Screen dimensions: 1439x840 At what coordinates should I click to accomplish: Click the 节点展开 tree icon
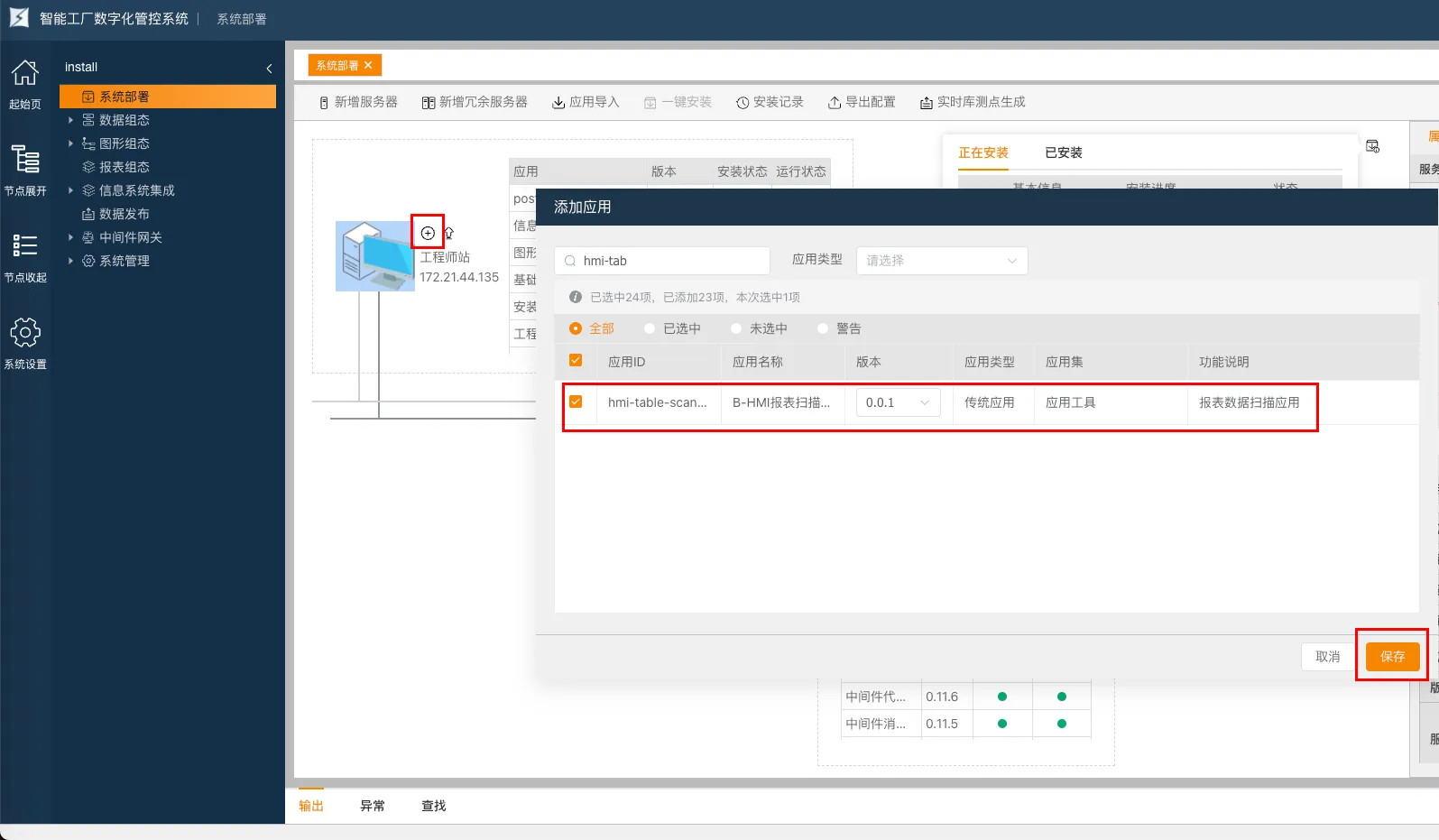[24, 160]
